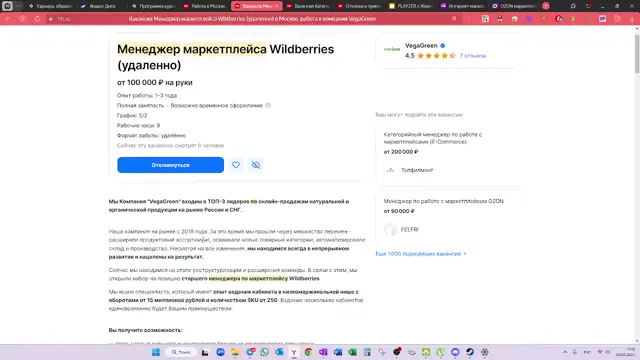Viewport: 640px width, 360px height.
Task: Open Толфилмонт company link
Action: tap(417, 170)
